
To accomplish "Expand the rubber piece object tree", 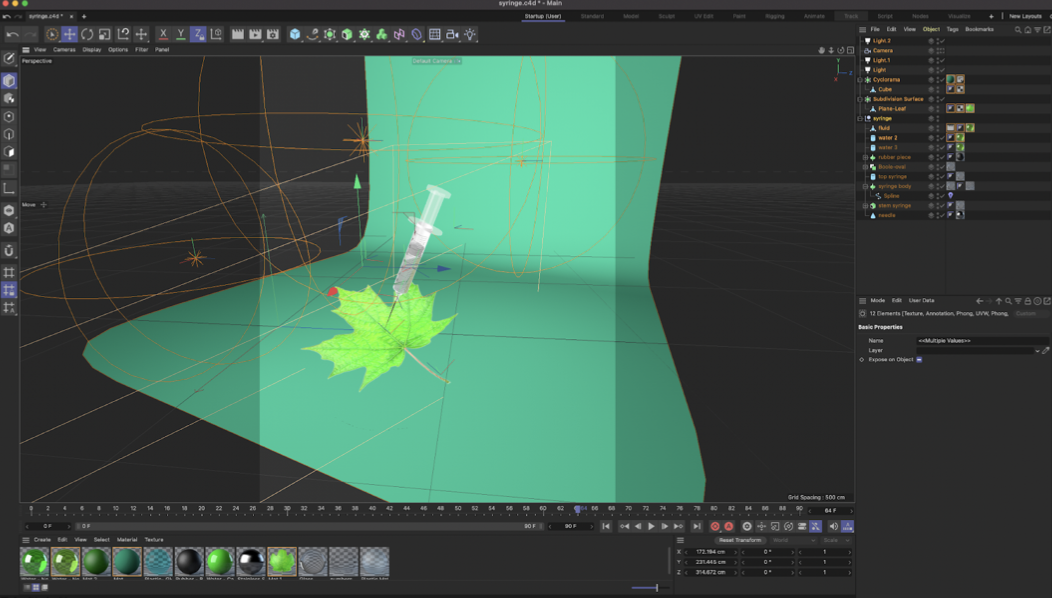I will (865, 157).
